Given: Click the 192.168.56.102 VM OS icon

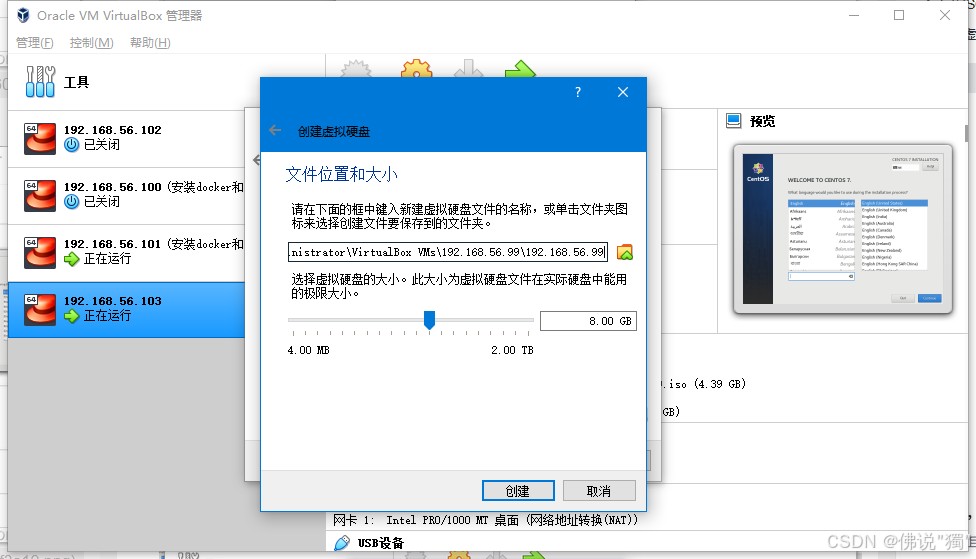Looking at the screenshot, I should coord(40,138).
